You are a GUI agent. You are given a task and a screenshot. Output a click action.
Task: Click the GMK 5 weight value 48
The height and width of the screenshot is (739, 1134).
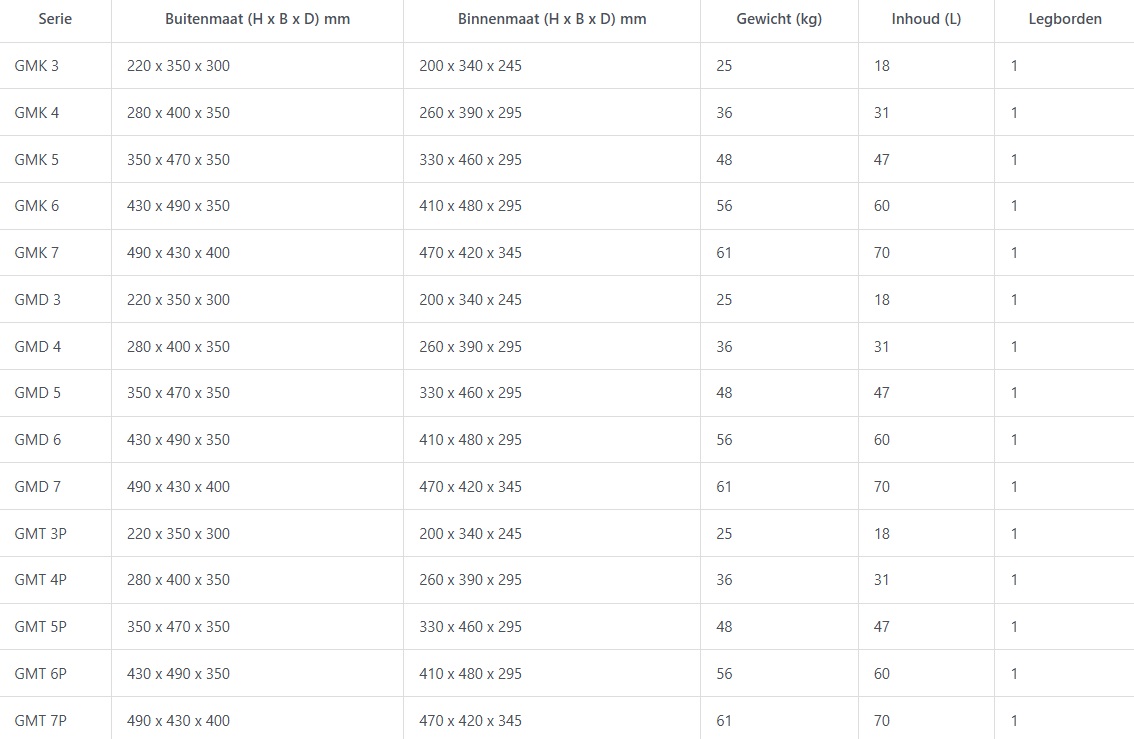(x=724, y=160)
